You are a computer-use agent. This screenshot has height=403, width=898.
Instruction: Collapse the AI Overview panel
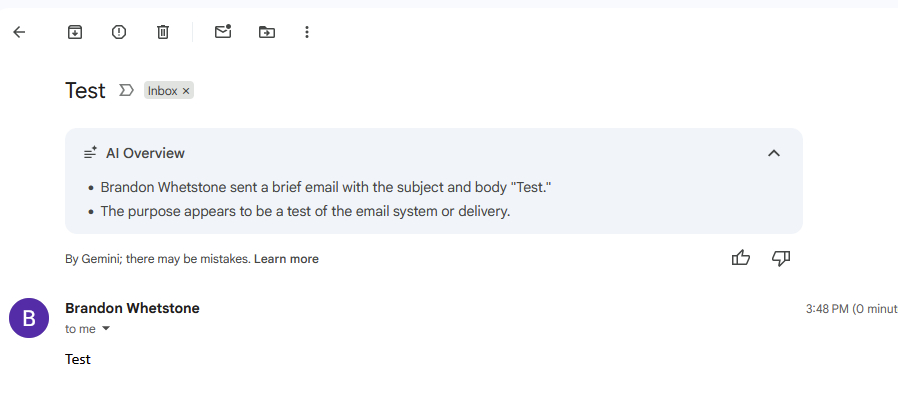(773, 153)
